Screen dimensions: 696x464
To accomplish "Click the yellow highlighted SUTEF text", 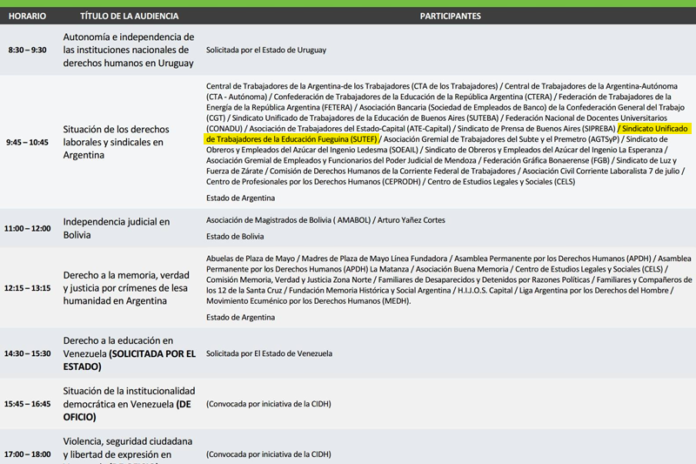I will click(292, 140).
